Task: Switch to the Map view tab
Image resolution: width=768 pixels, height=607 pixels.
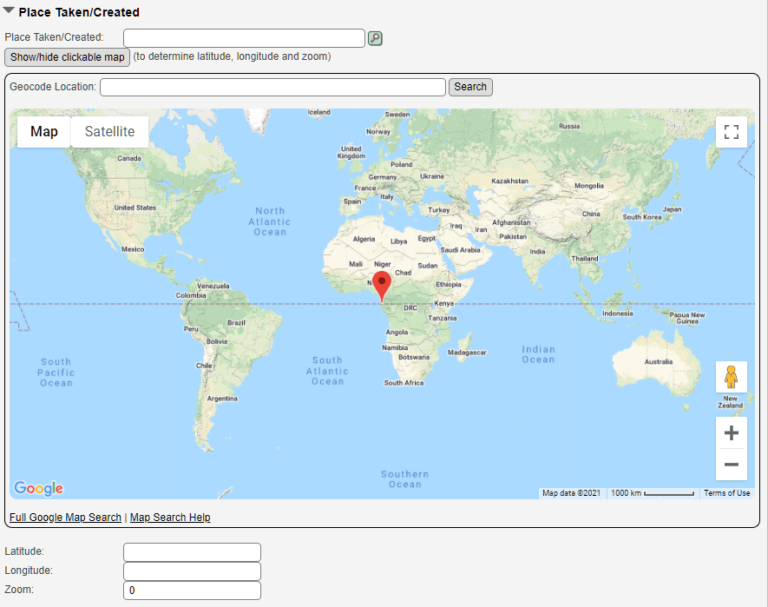Action: click(x=44, y=132)
